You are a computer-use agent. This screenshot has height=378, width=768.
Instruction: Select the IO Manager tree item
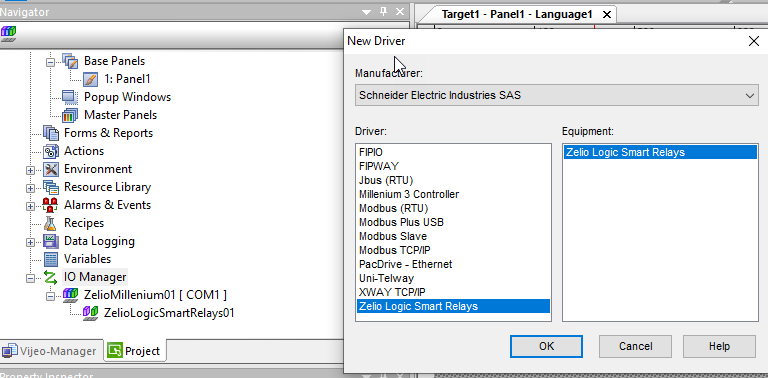coord(95,277)
